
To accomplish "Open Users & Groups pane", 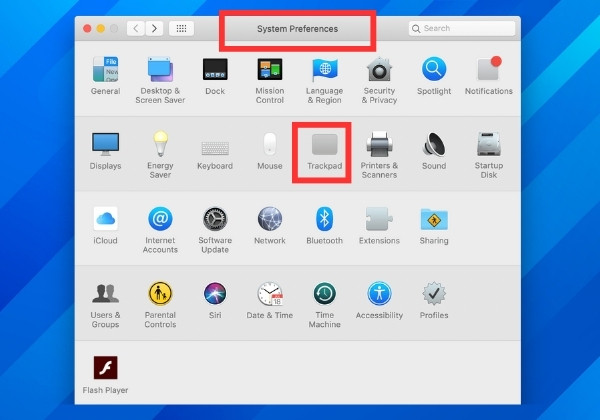I will tap(105, 305).
